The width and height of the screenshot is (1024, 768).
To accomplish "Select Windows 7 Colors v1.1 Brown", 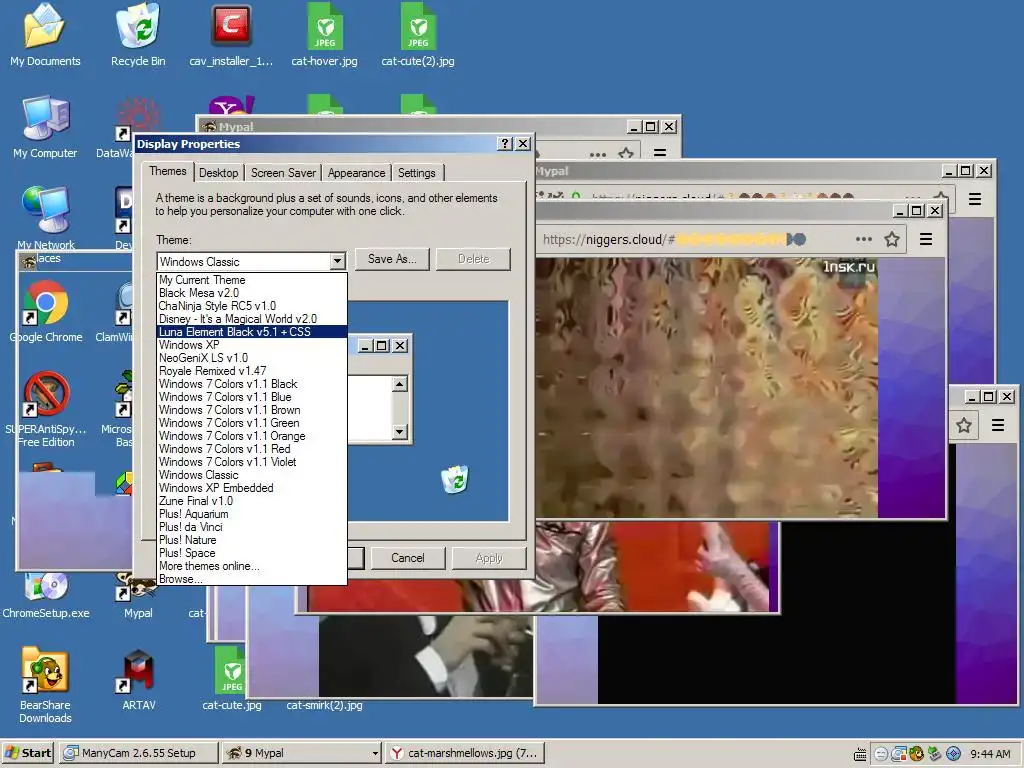I will click(x=252, y=410).
